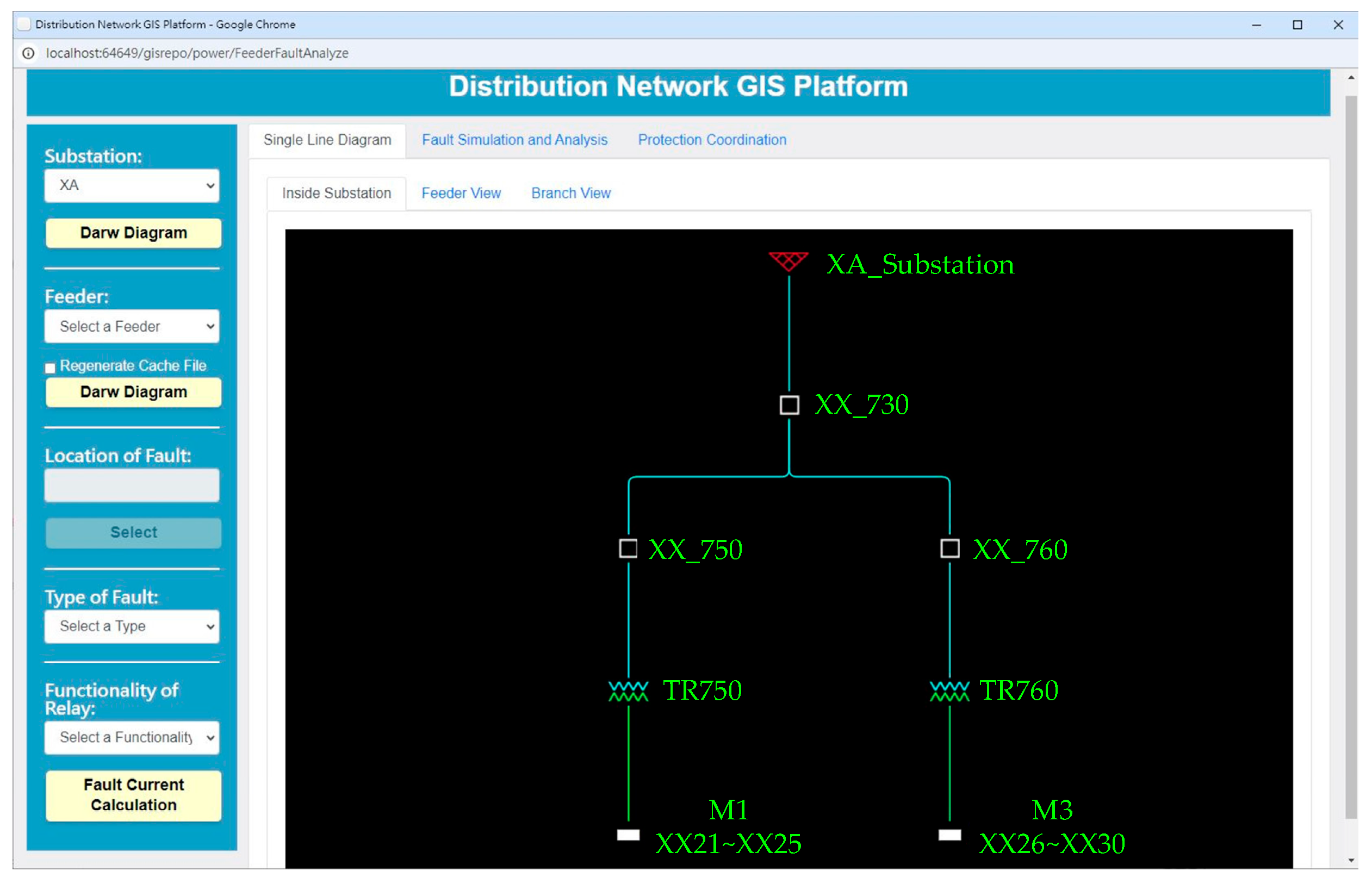Click the XX_750 label text

point(695,549)
